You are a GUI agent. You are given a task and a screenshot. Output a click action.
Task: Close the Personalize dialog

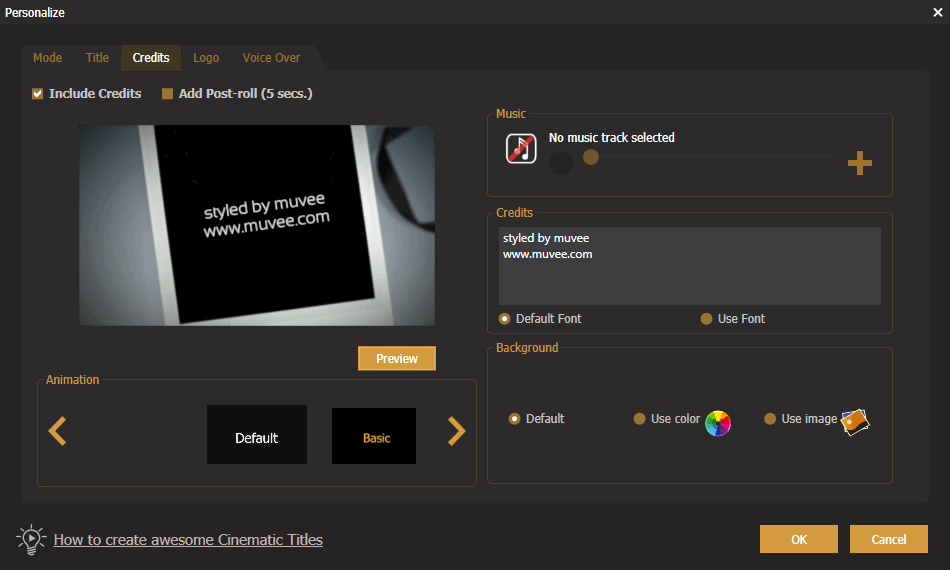click(938, 12)
